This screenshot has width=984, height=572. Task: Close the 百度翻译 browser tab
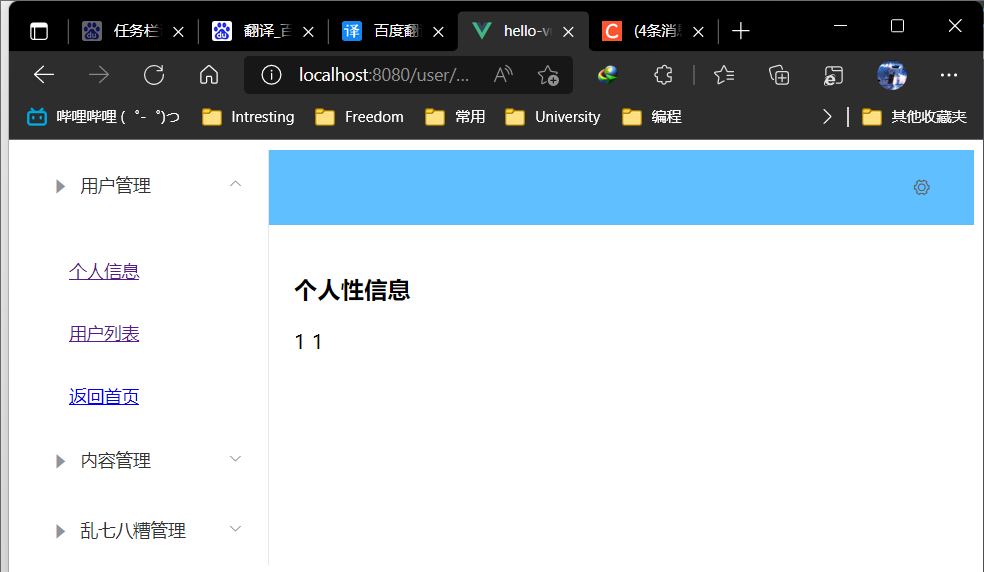(439, 32)
